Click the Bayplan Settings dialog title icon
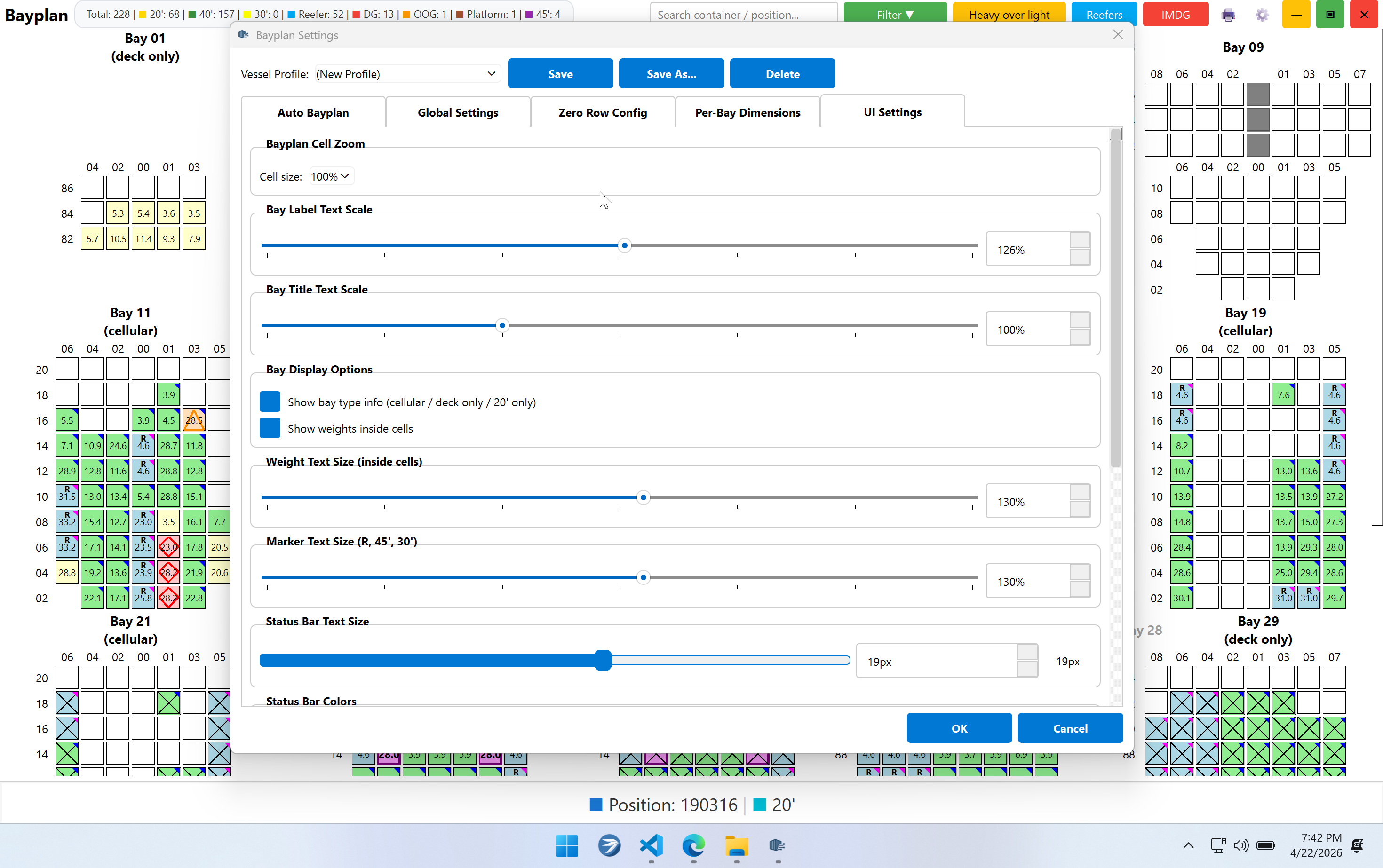The width and height of the screenshot is (1383, 868). coord(244,35)
